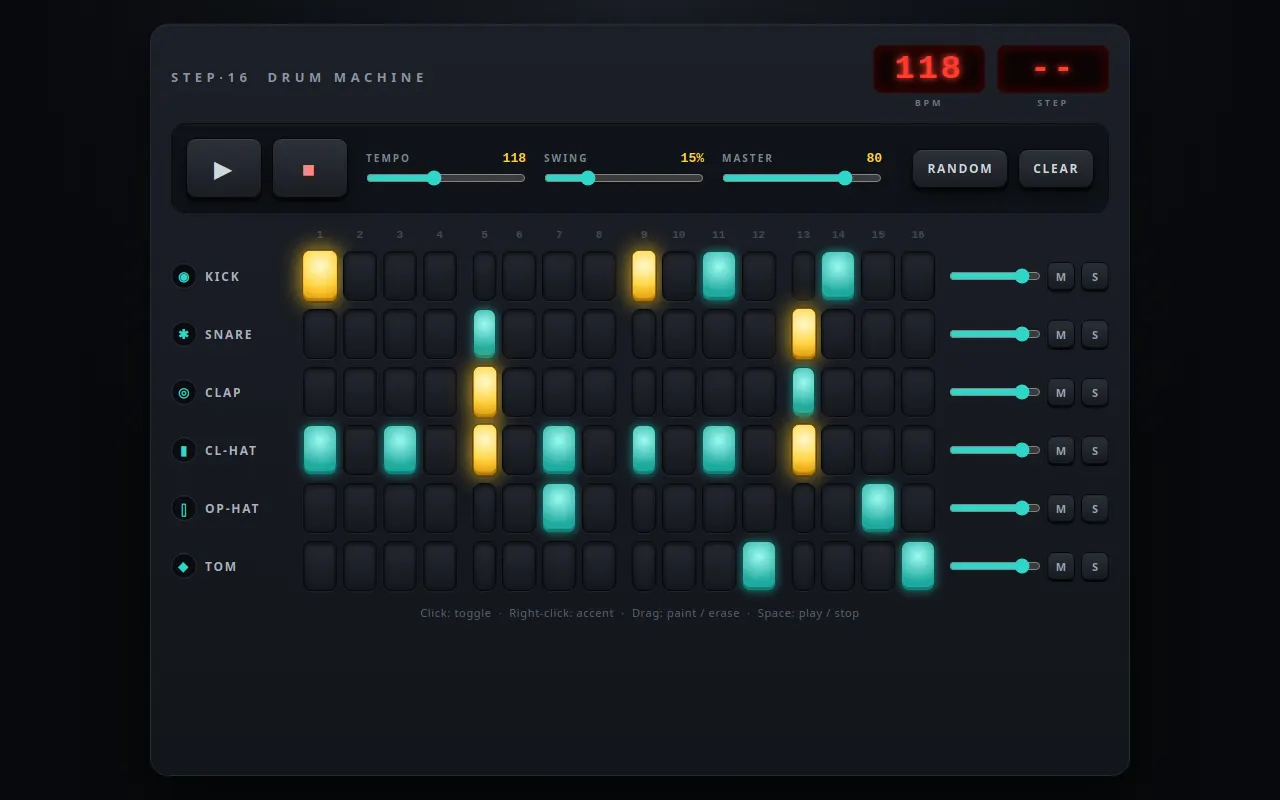The image size is (1280, 800).
Task: Adjust the Swing slider
Action: click(624, 178)
